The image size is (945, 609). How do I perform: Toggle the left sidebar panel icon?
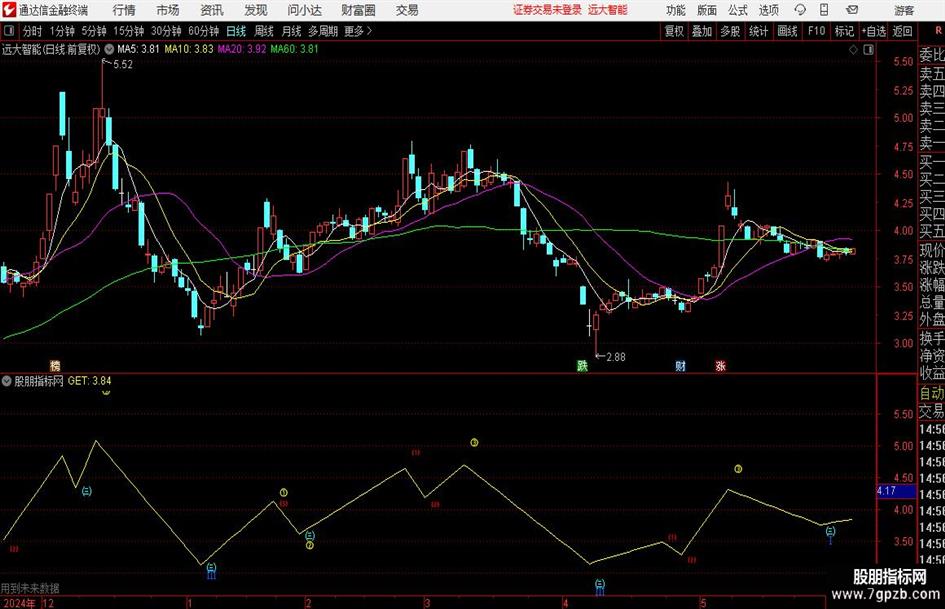coord(8,31)
